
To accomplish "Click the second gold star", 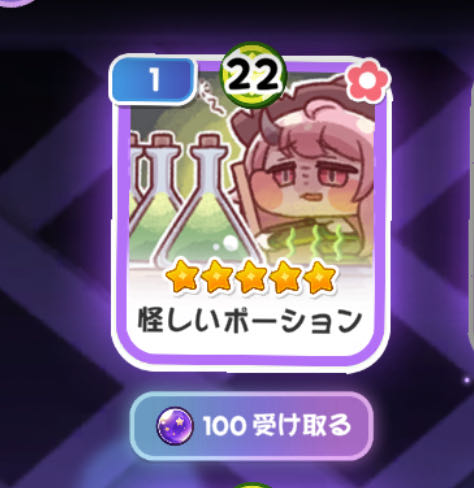I will click(x=216, y=277).
